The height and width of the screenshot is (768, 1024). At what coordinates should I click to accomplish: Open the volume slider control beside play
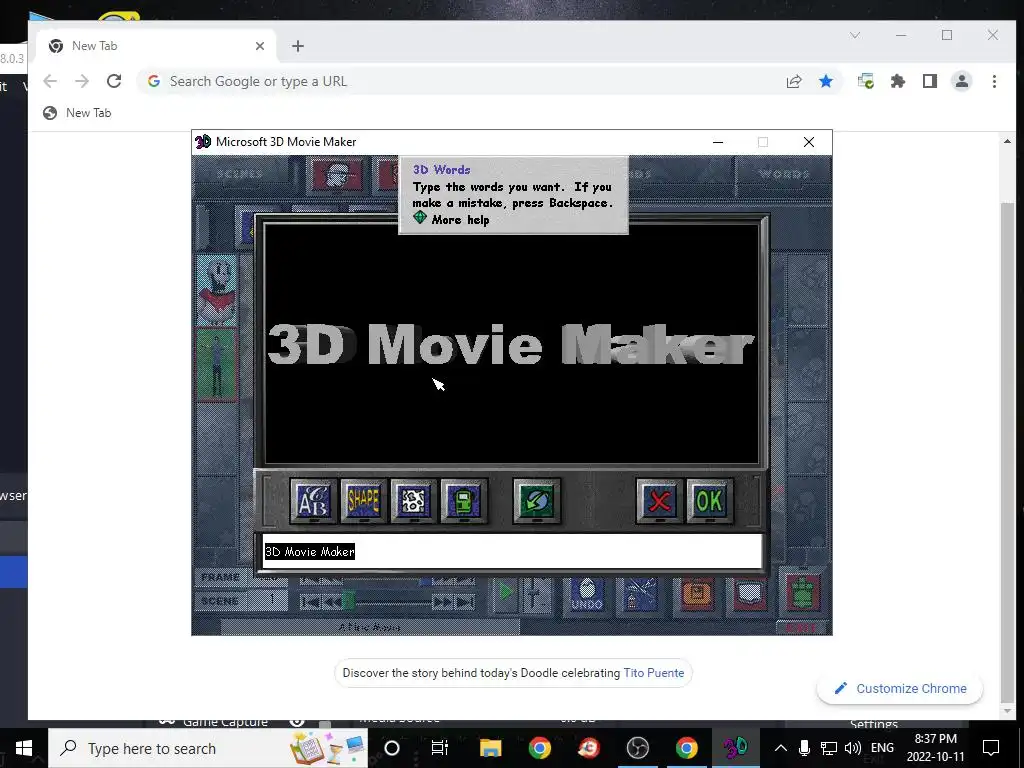coord(535,594)
